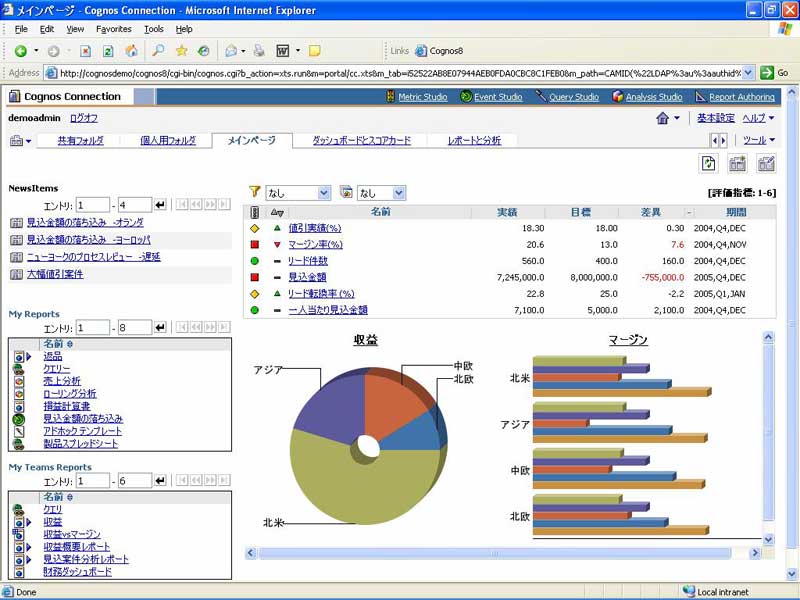
Task: Click the filter funnel icon
Action: pyautogui.click(x=255, y=192)
